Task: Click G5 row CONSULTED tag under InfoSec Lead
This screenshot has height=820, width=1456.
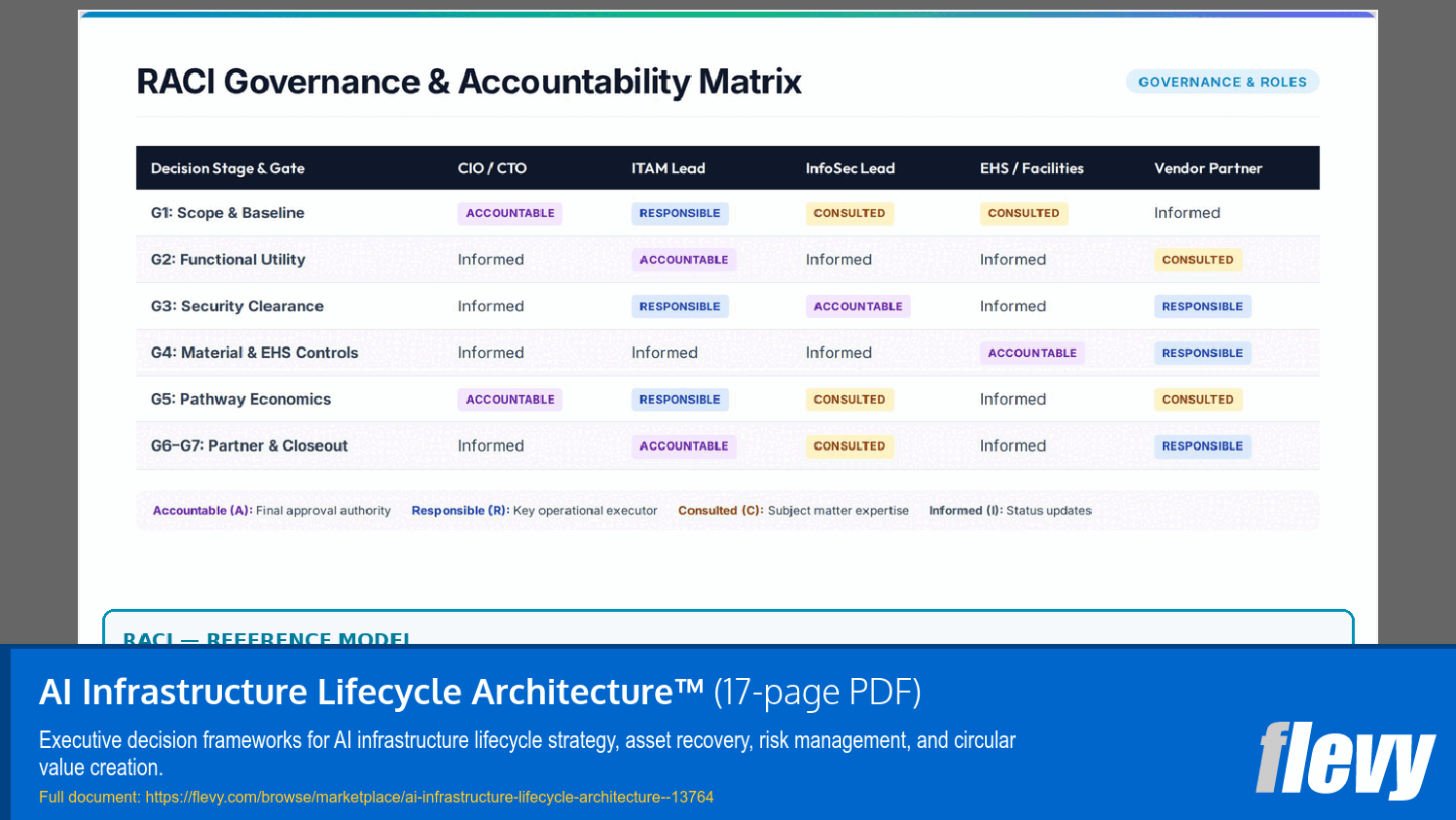Action: tap(850, 399)
